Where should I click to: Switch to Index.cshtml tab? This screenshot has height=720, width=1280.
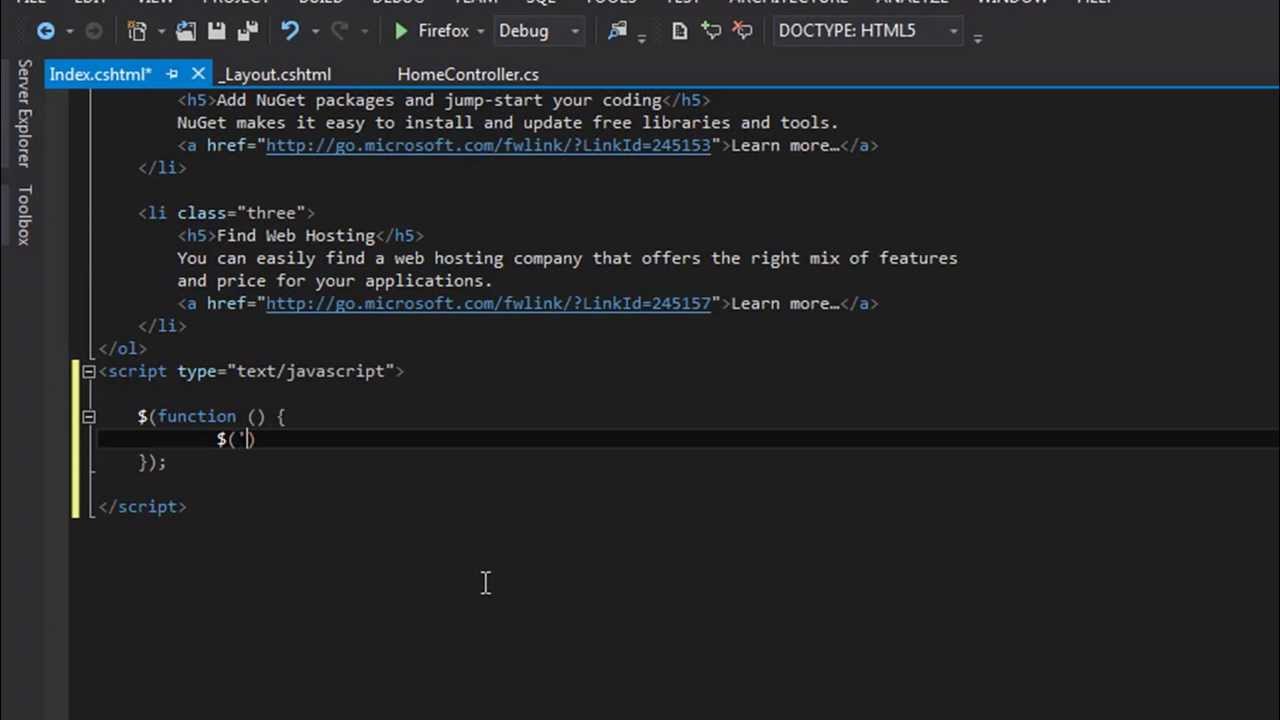[100, 74]
